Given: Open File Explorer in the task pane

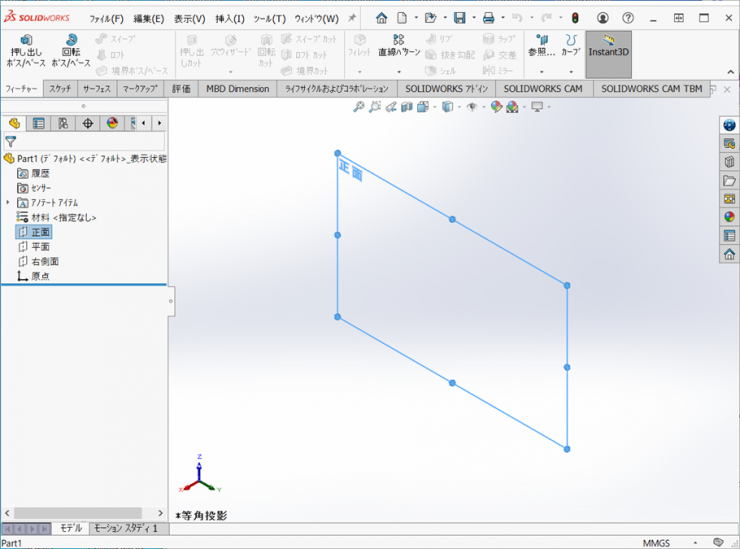Looking at the screenshot, I should (x=729, y=180).
